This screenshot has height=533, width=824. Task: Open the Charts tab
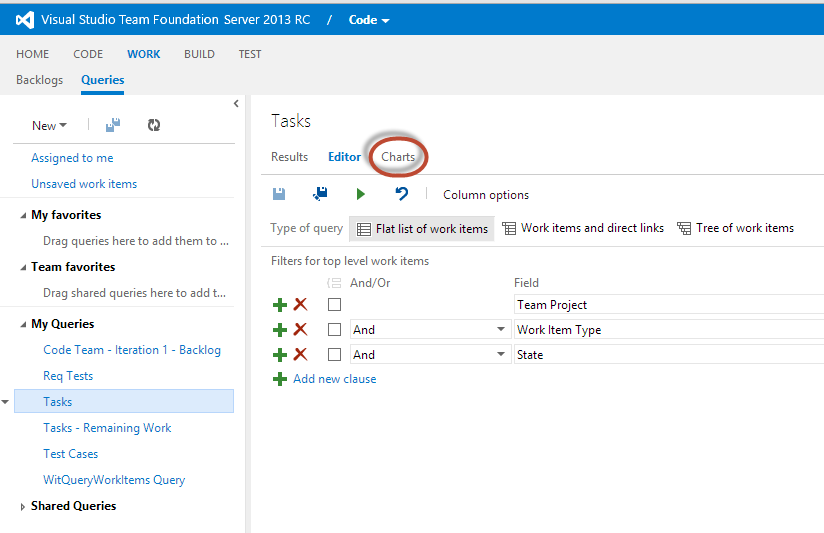click(x=398, y=157)
